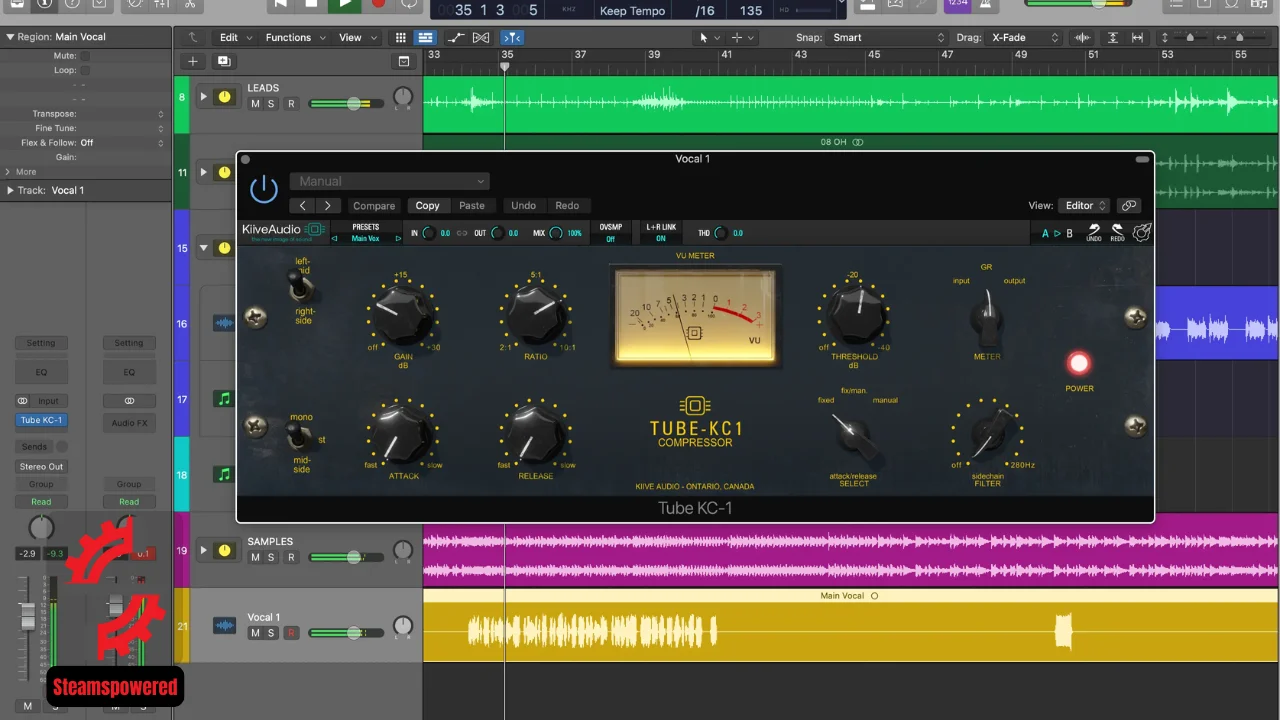Click the pointer tool selector
This screenshot has height=720, width=1280.
click(x=708, y=38)
